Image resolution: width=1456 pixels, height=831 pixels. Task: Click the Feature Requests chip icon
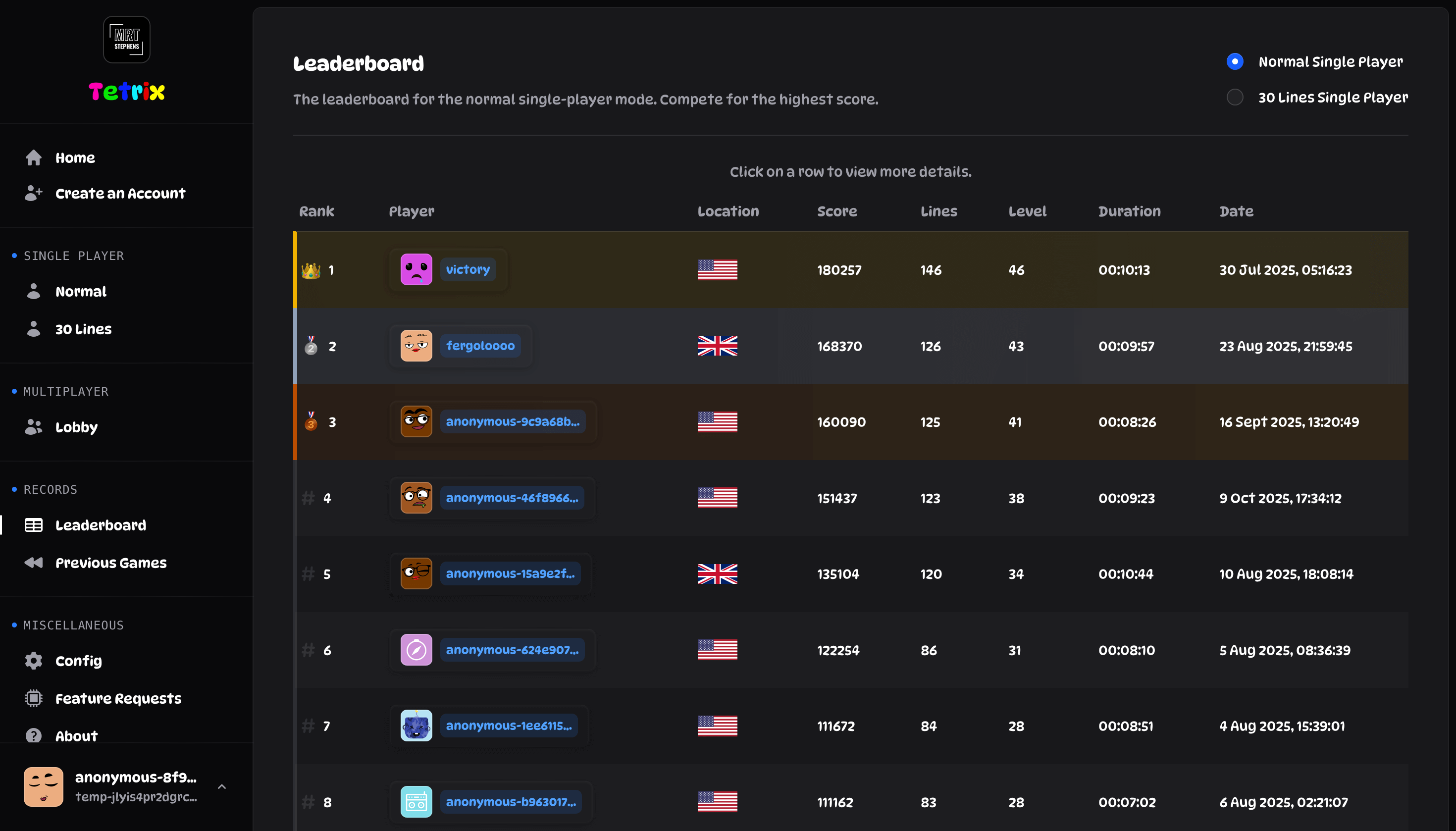pos(34,698)
